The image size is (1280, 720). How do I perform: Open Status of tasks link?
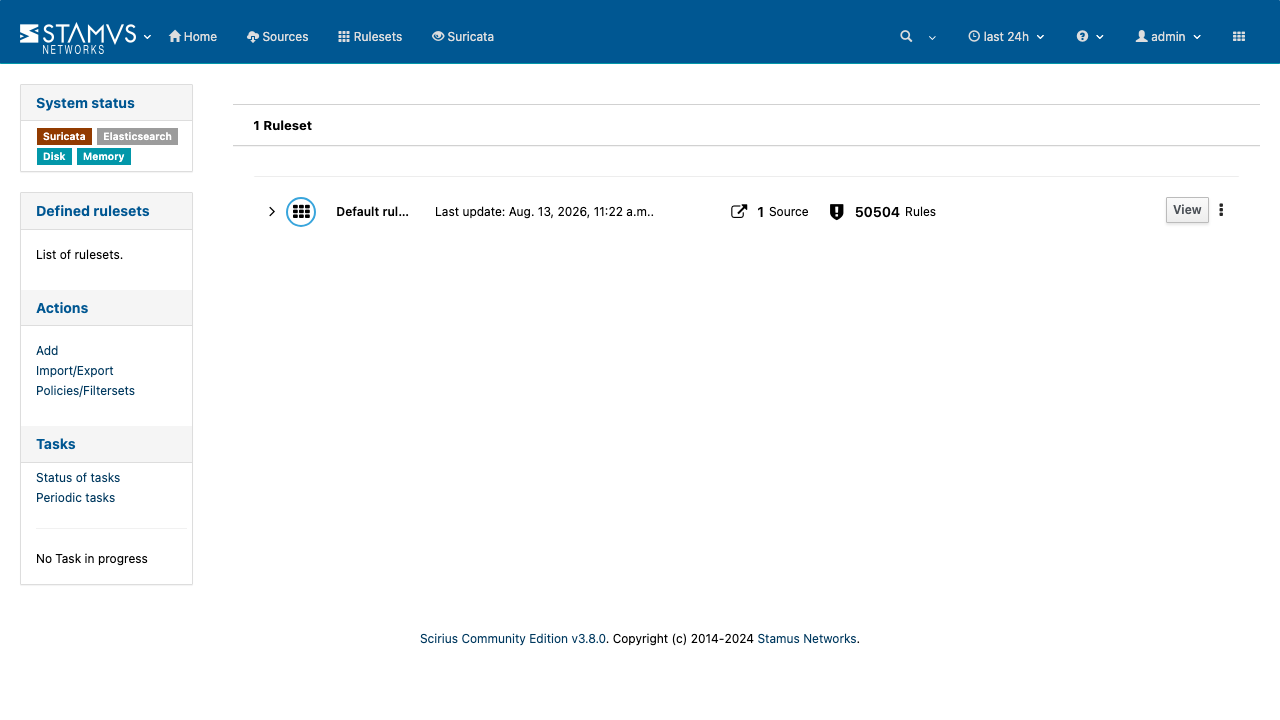tap(78, 478)
